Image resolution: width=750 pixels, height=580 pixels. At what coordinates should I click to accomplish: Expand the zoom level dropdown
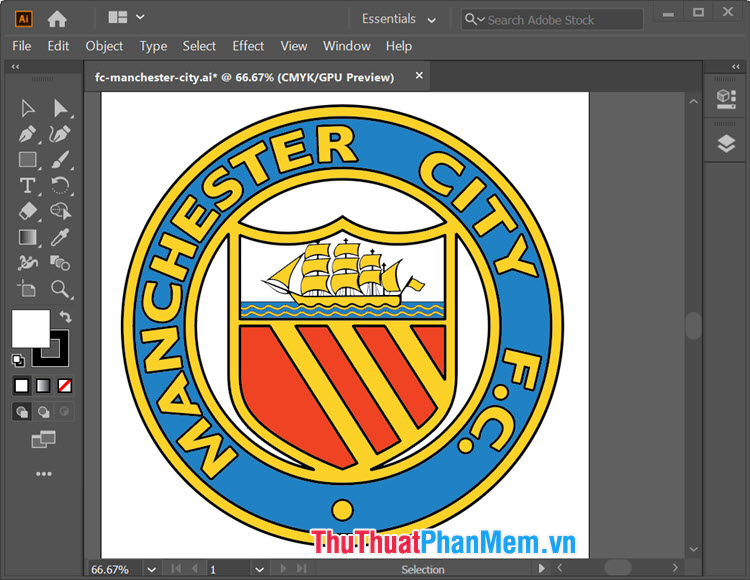(x=151, y=569)
